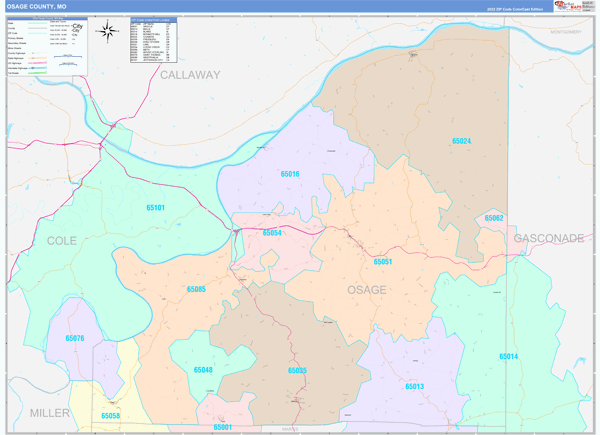Open the ZIP code location legend table
The image size is (600, 435).
coord(152,38)
